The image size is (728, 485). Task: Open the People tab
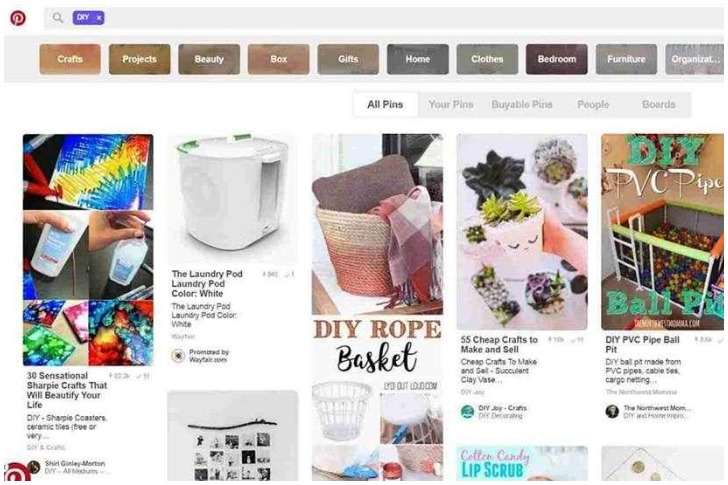click(593, 104)
